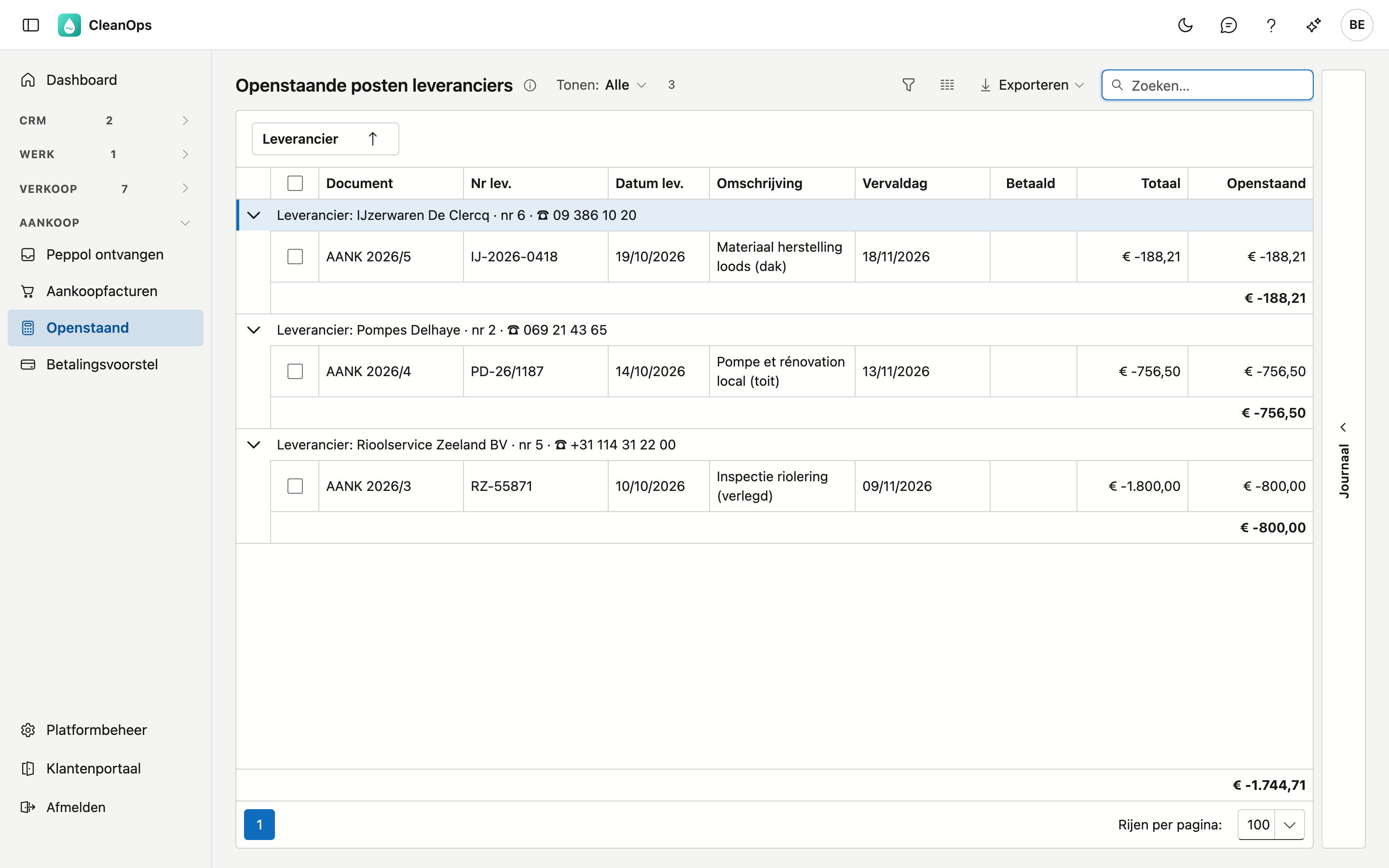The height and width of the screenshot is (868, 1389).
Task: Click supplier number PD-26/1187
Action: [507, 371]
